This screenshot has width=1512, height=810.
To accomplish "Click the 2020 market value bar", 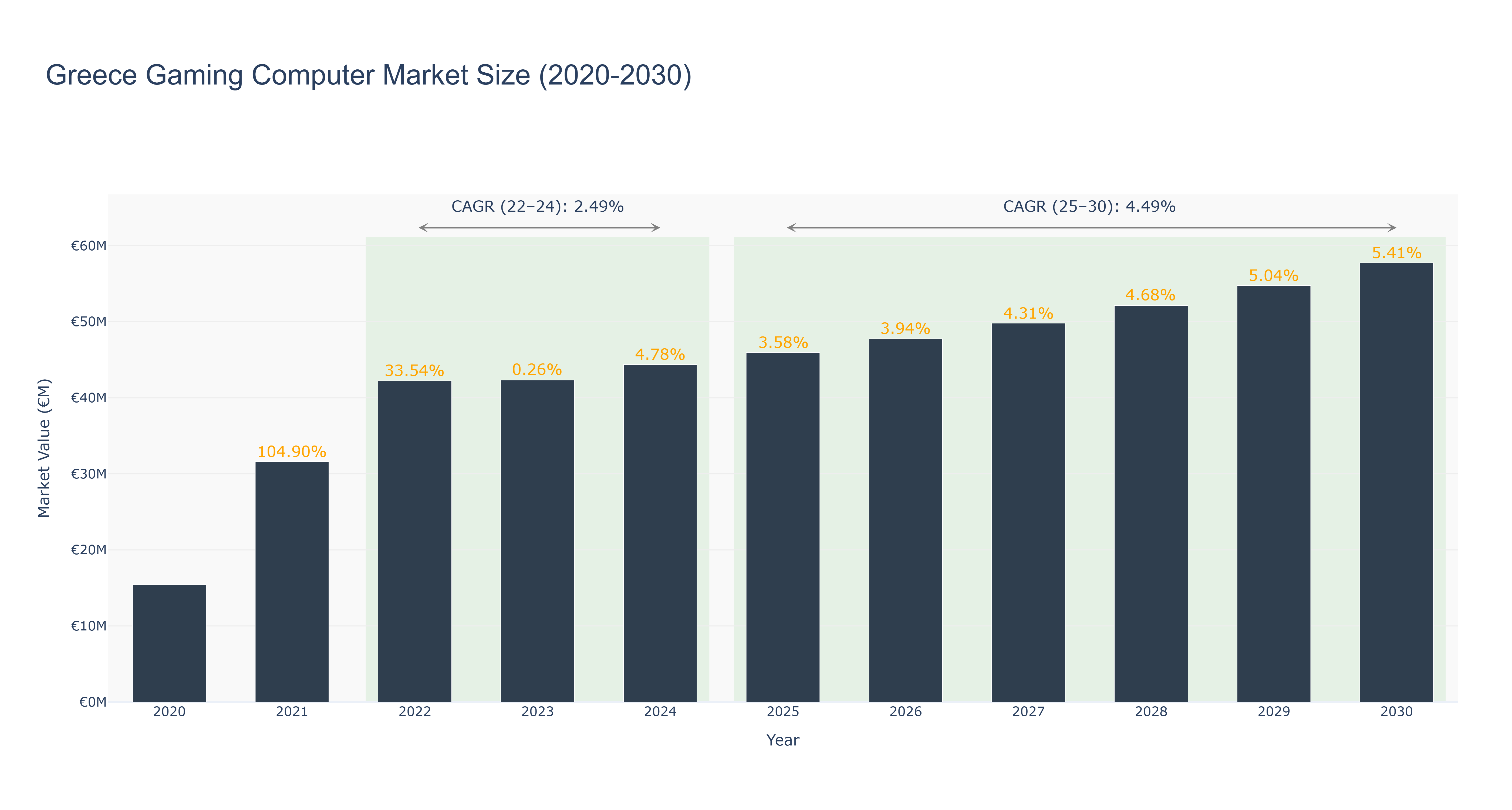I will 169,643.
